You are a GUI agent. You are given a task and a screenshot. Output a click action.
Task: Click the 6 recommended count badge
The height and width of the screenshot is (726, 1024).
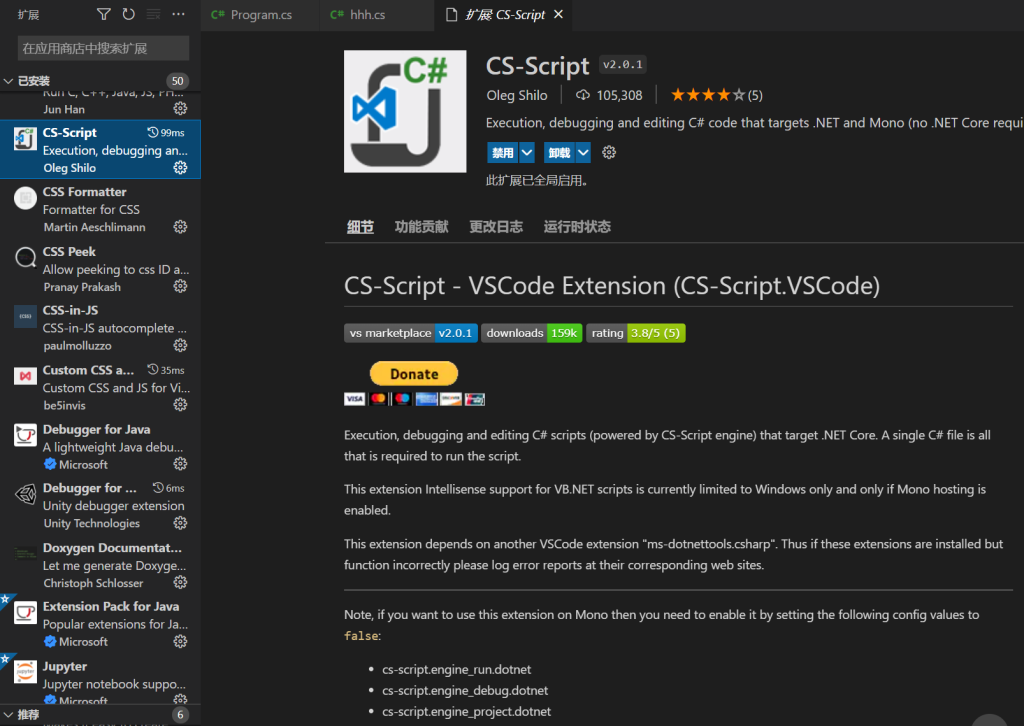[180, 715]
